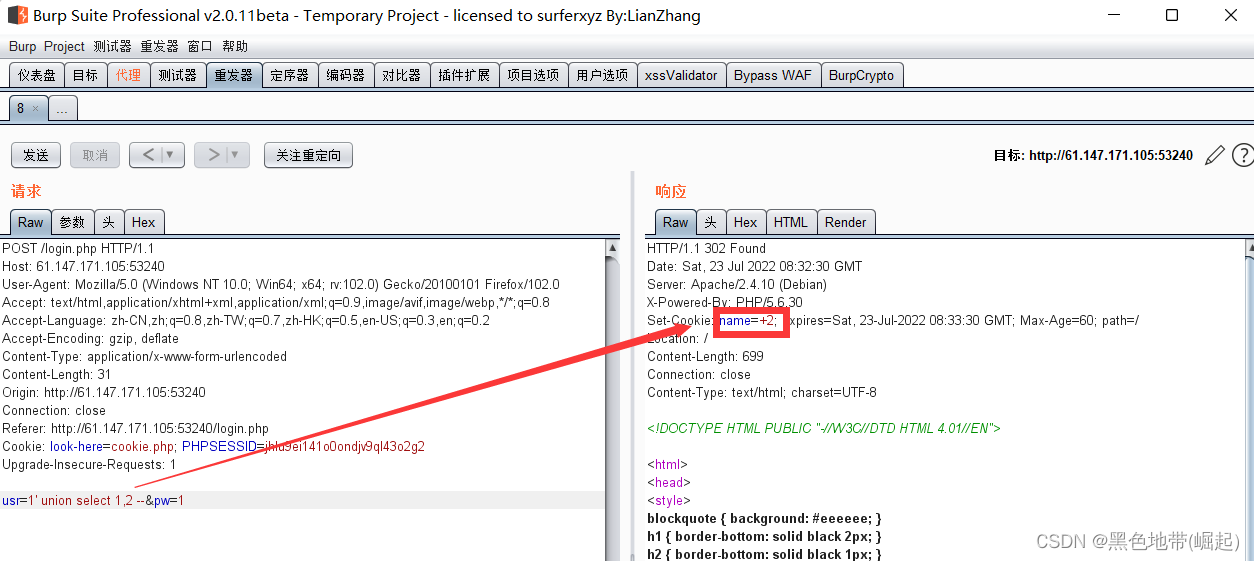The width and height of the screenshot is (1254, 561).
Task: Switch to the 仪表盘 tab
Action: (37, 75)
